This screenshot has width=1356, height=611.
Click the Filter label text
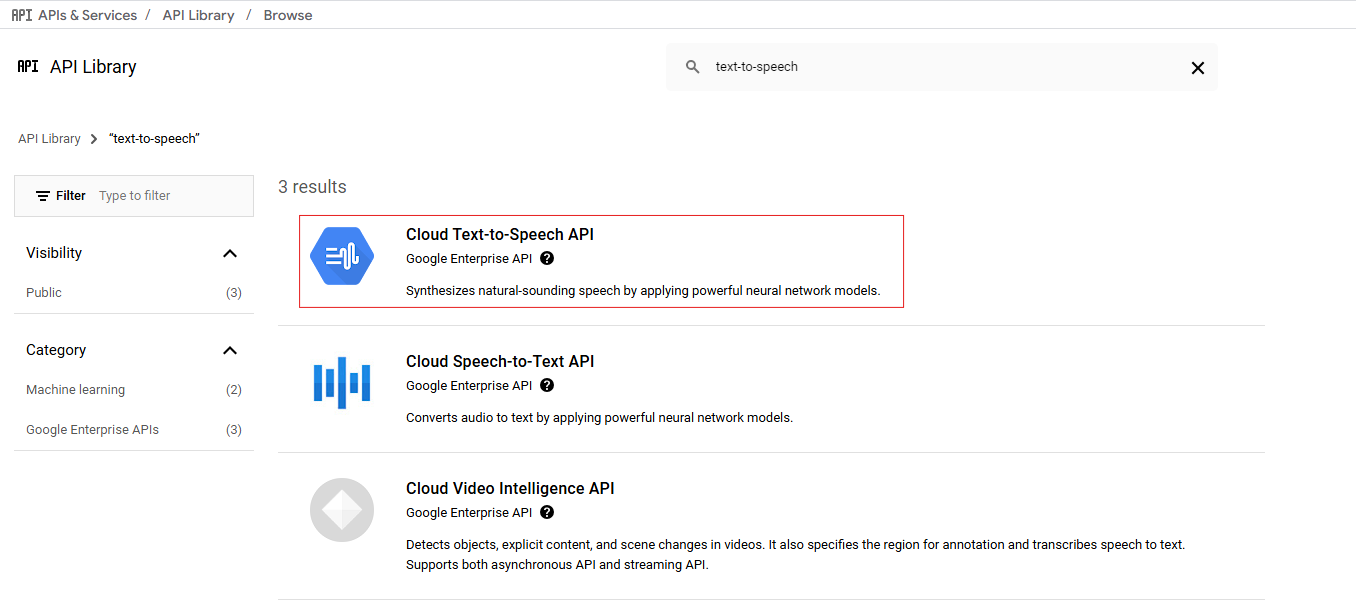coord(71,196)
